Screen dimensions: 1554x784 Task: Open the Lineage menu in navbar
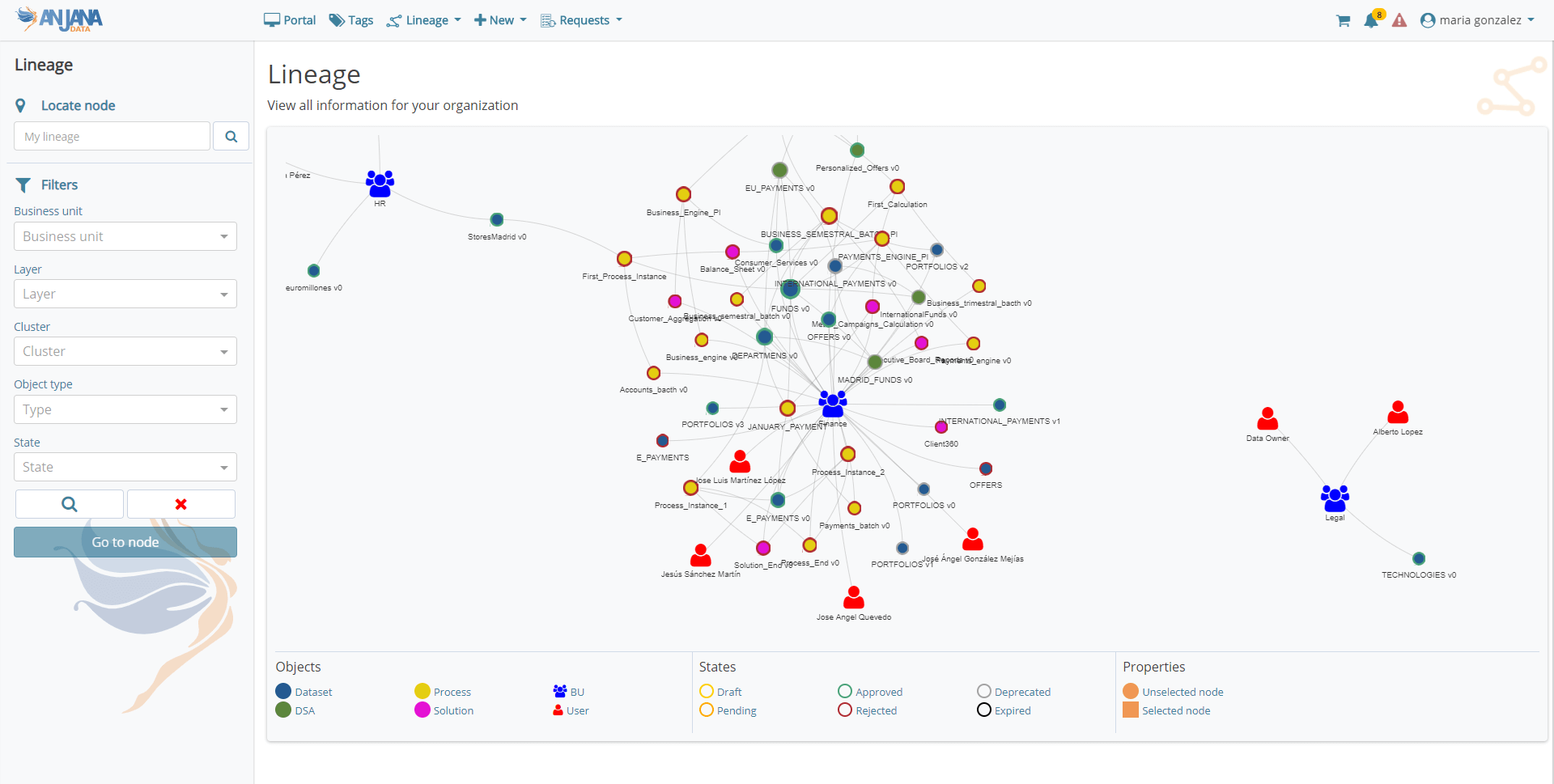pos(424,20)
